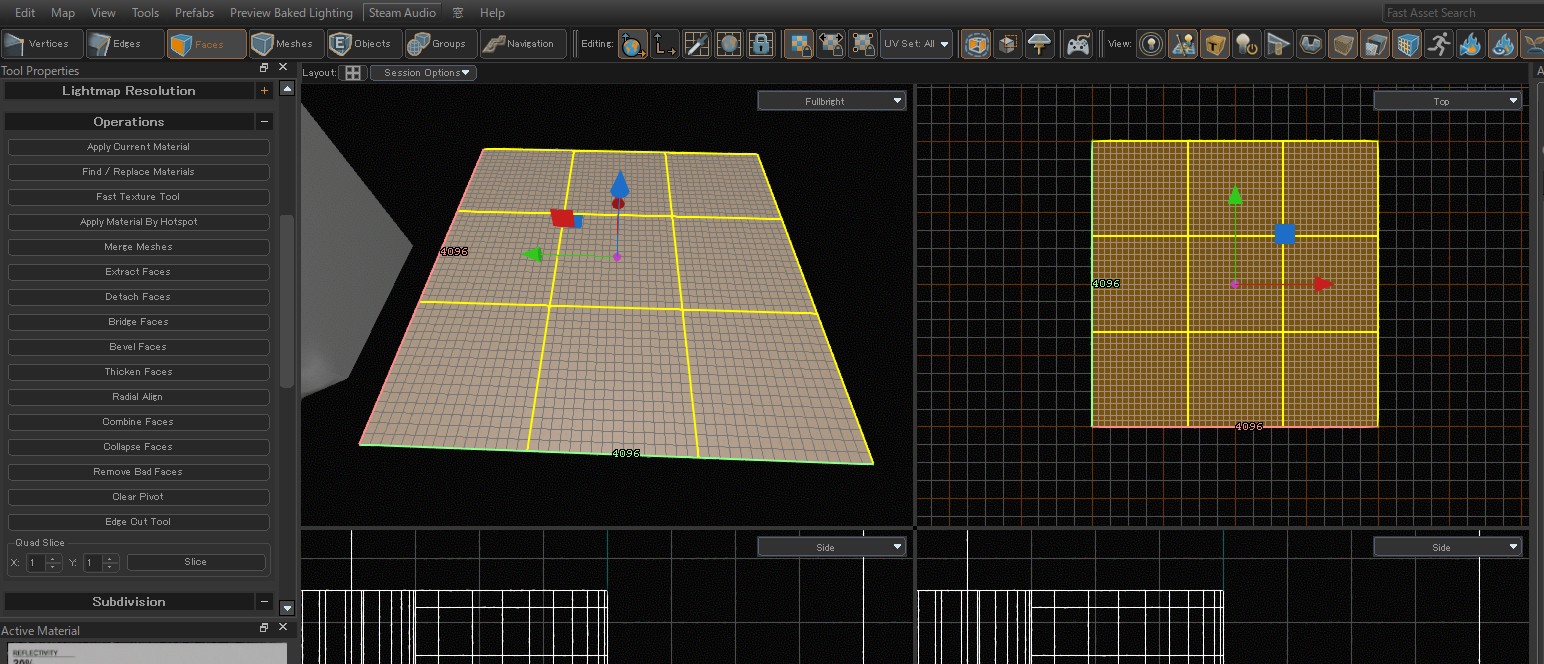
Task: Click the running man icon in View toolbar
Action: pyautogui.click(x=1439, y=44)
